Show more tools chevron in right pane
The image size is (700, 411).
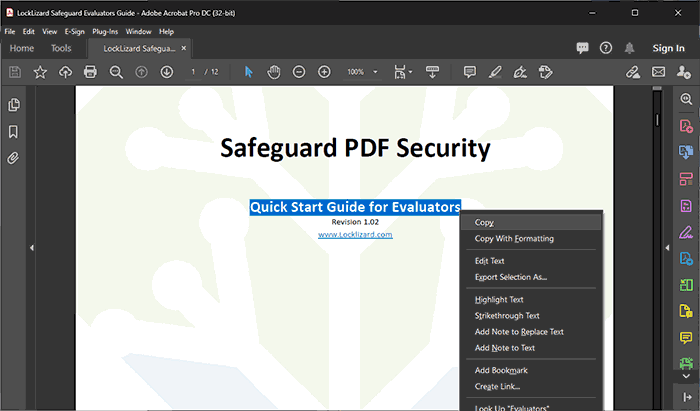[686, 376]
